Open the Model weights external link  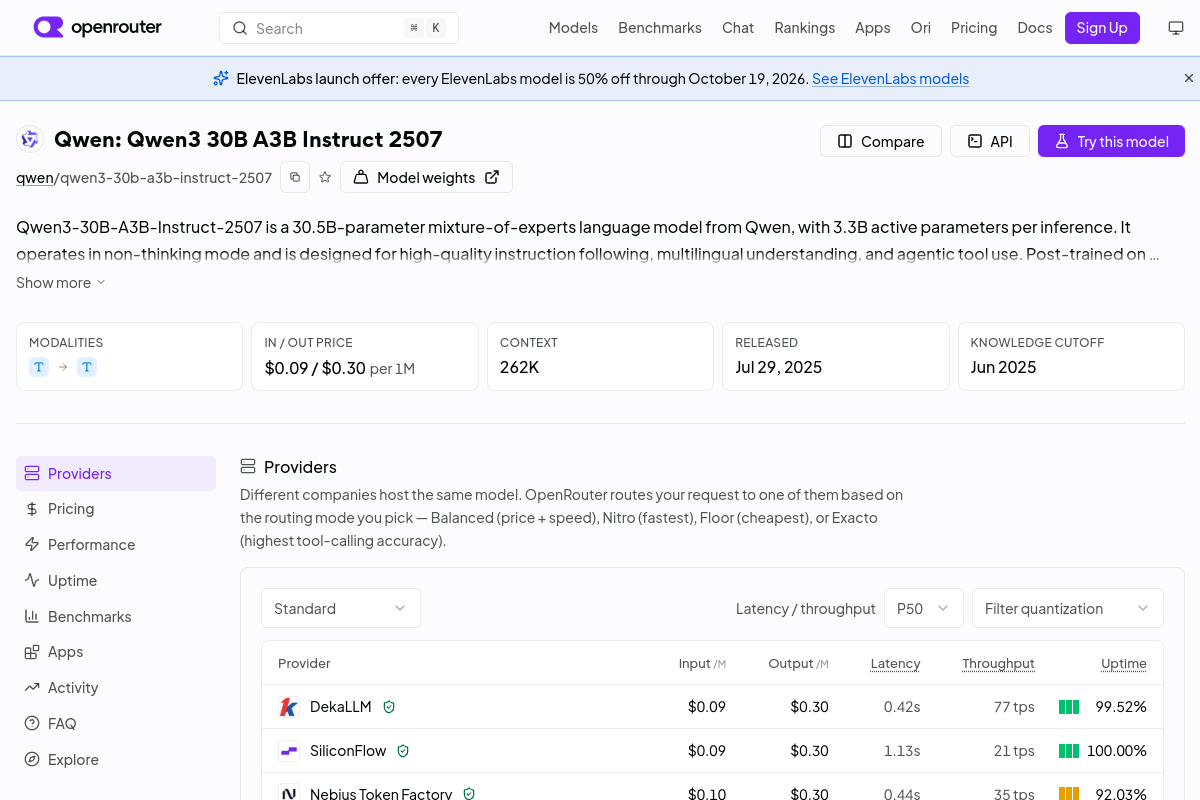coord(427,177)
